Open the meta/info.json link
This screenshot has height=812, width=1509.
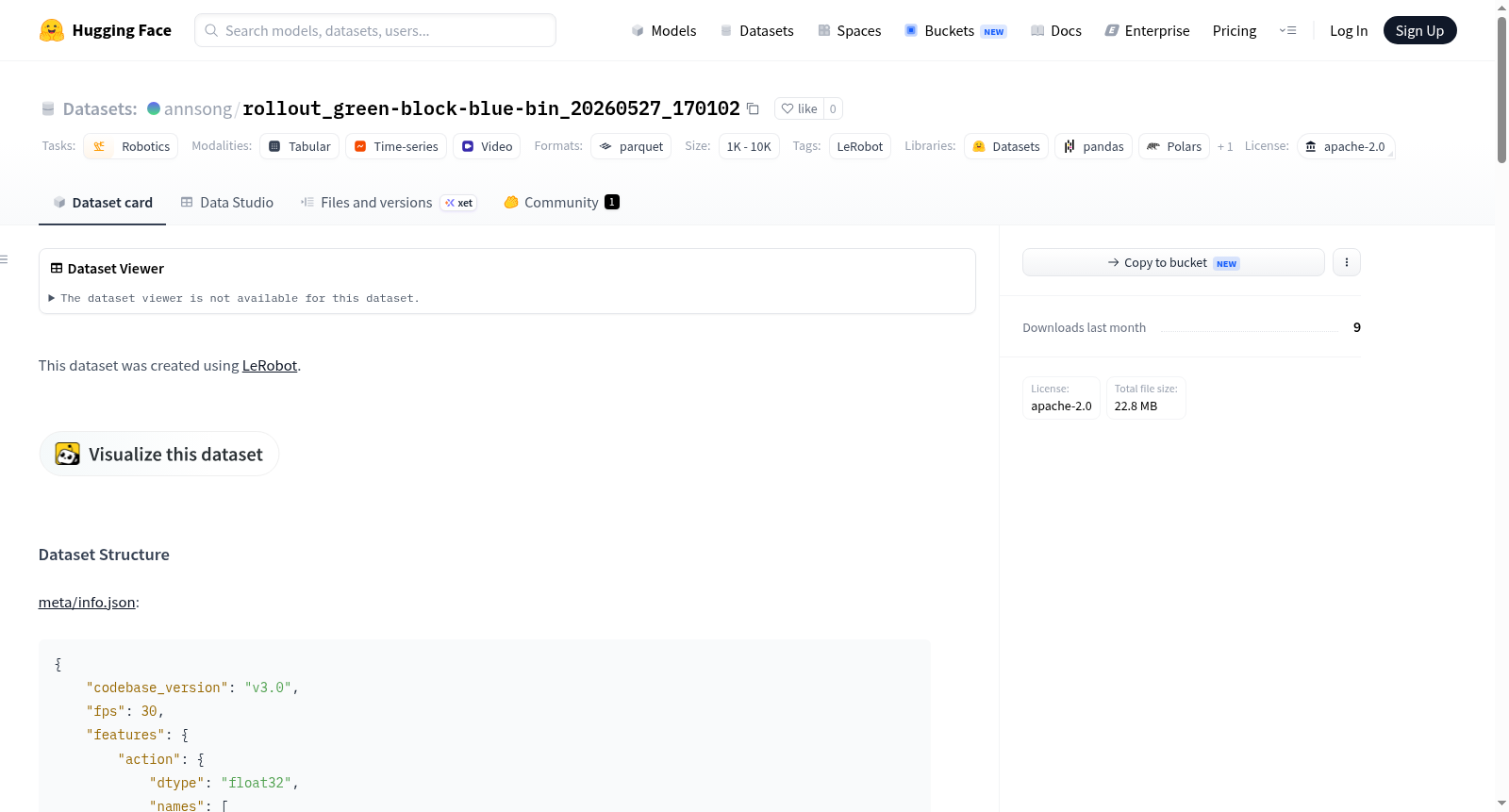tap(87, 603)
